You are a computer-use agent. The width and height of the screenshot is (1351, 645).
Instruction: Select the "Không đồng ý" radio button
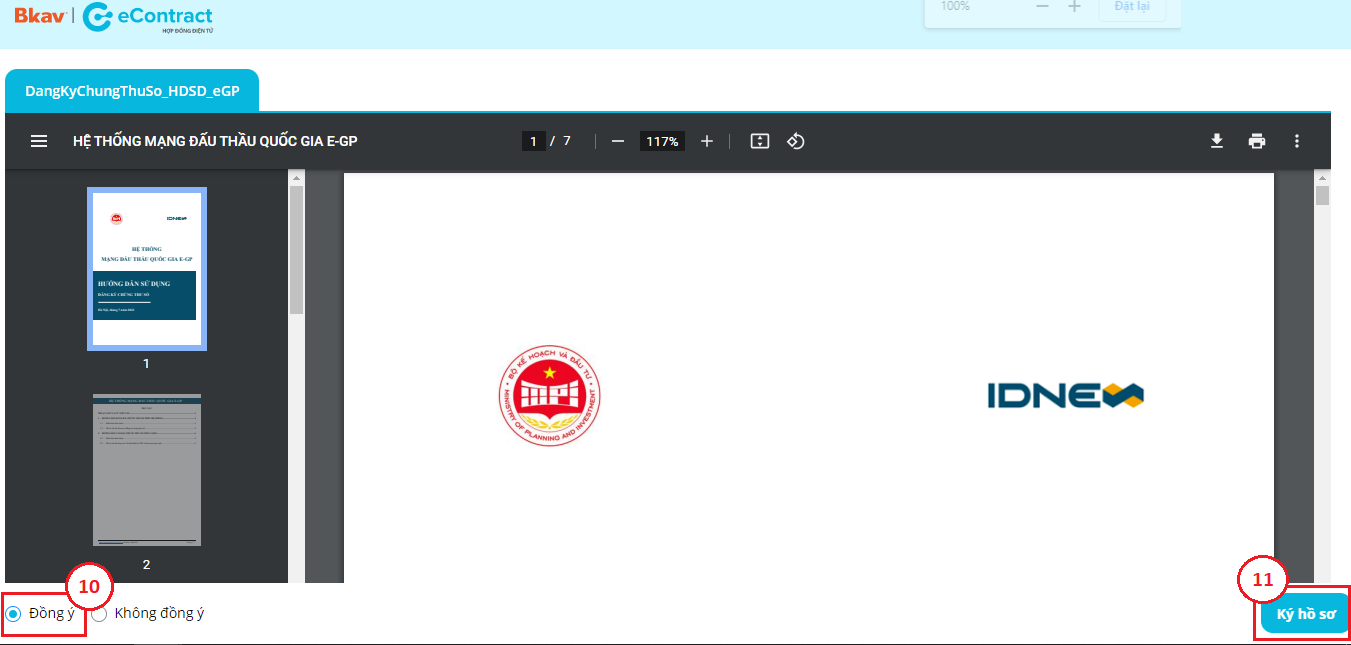(100, 614)
